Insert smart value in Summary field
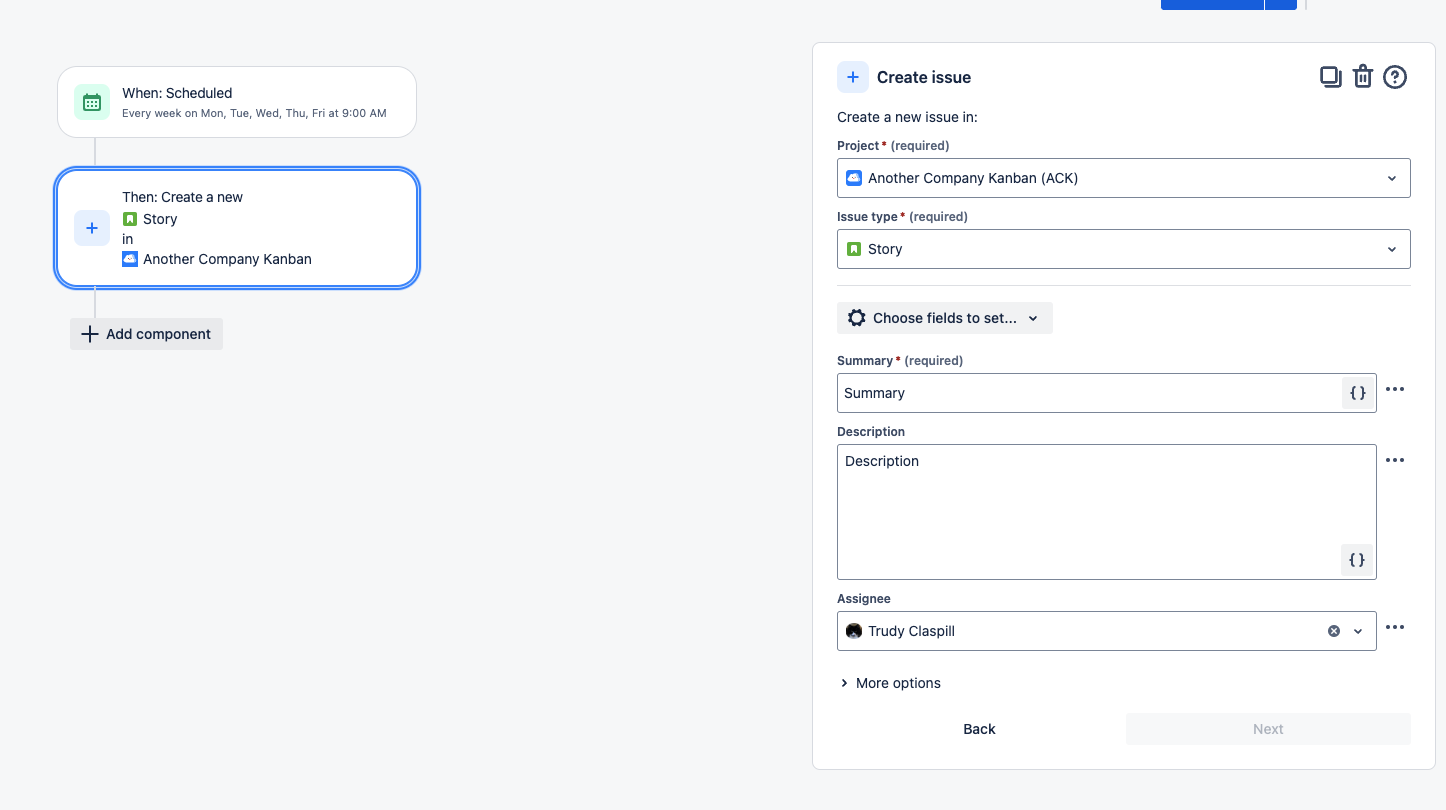The image size is (1446, 810). tap(1357, 392)
